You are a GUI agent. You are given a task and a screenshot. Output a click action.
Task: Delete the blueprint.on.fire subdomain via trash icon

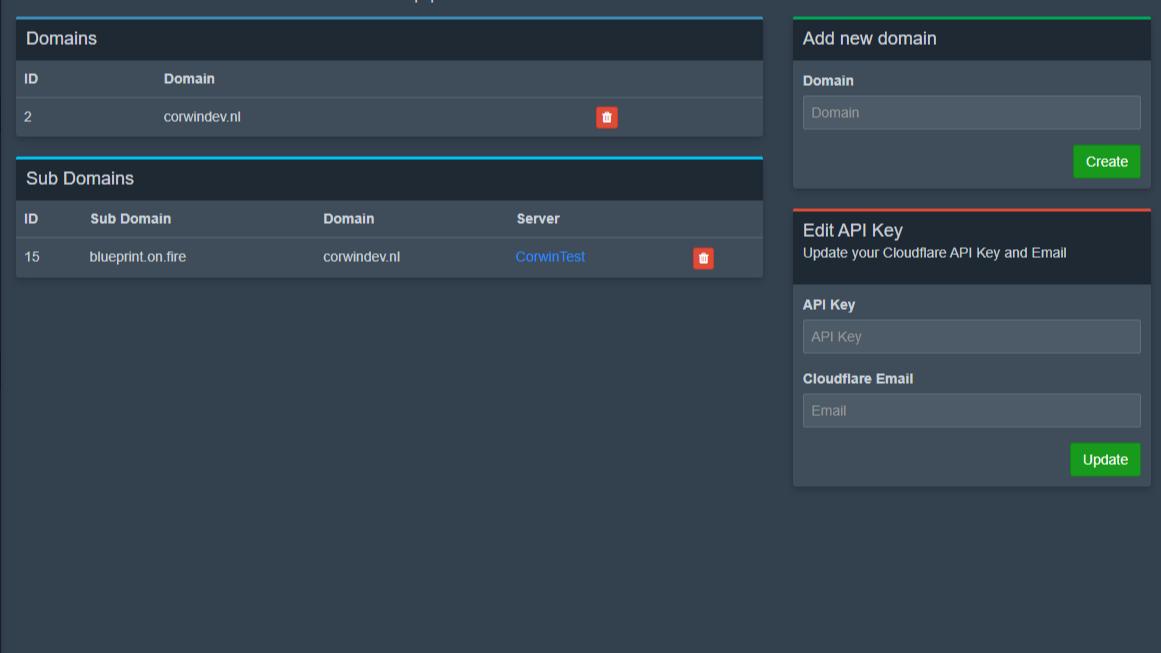tap(703, 258)
